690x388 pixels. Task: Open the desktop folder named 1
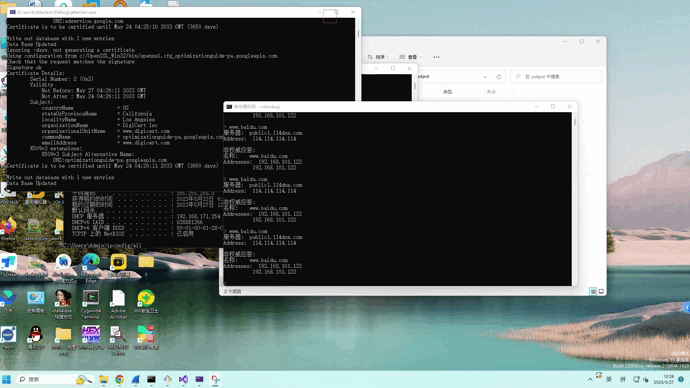click(x=146, y=265)
